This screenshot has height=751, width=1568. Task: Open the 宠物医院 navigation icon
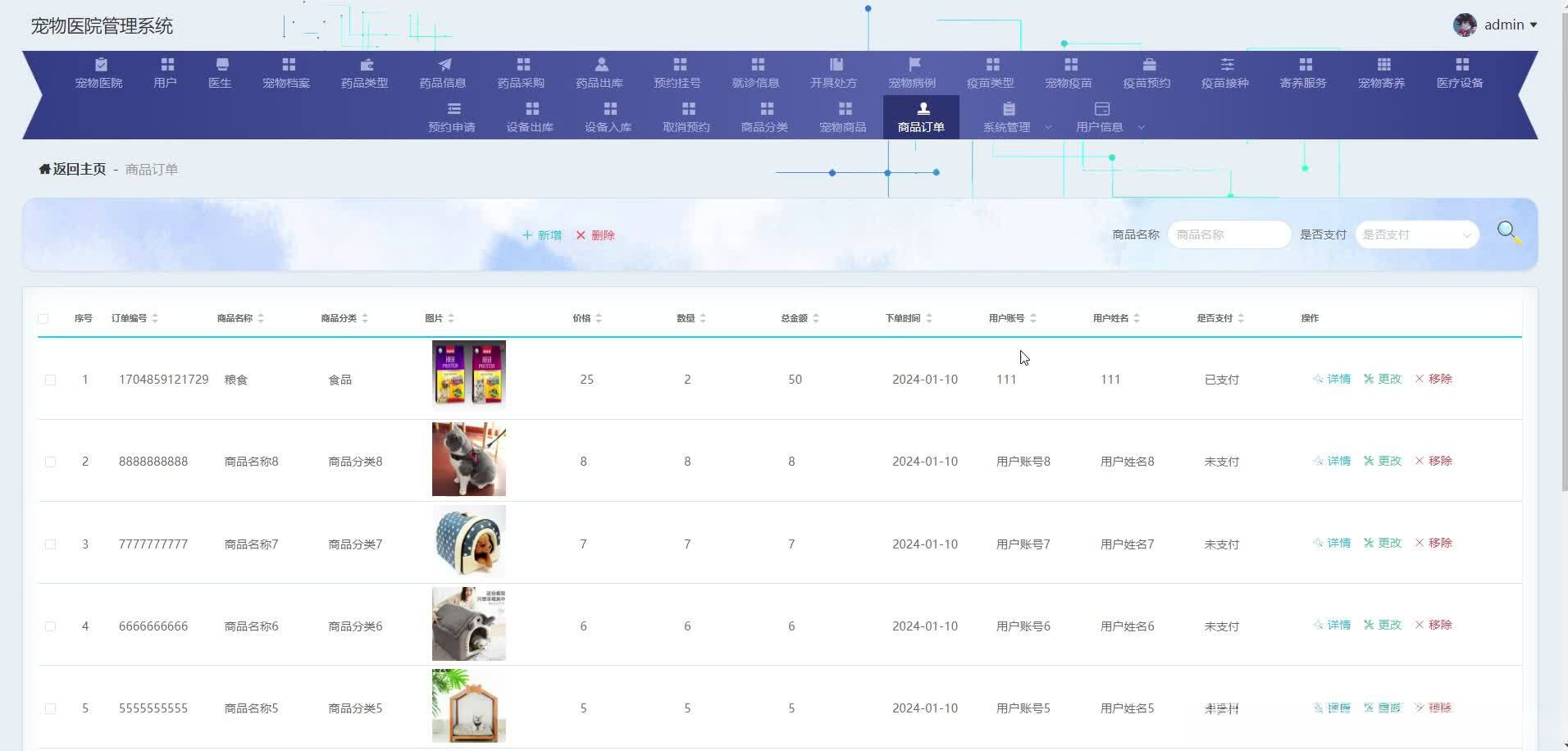pos(101,65)
